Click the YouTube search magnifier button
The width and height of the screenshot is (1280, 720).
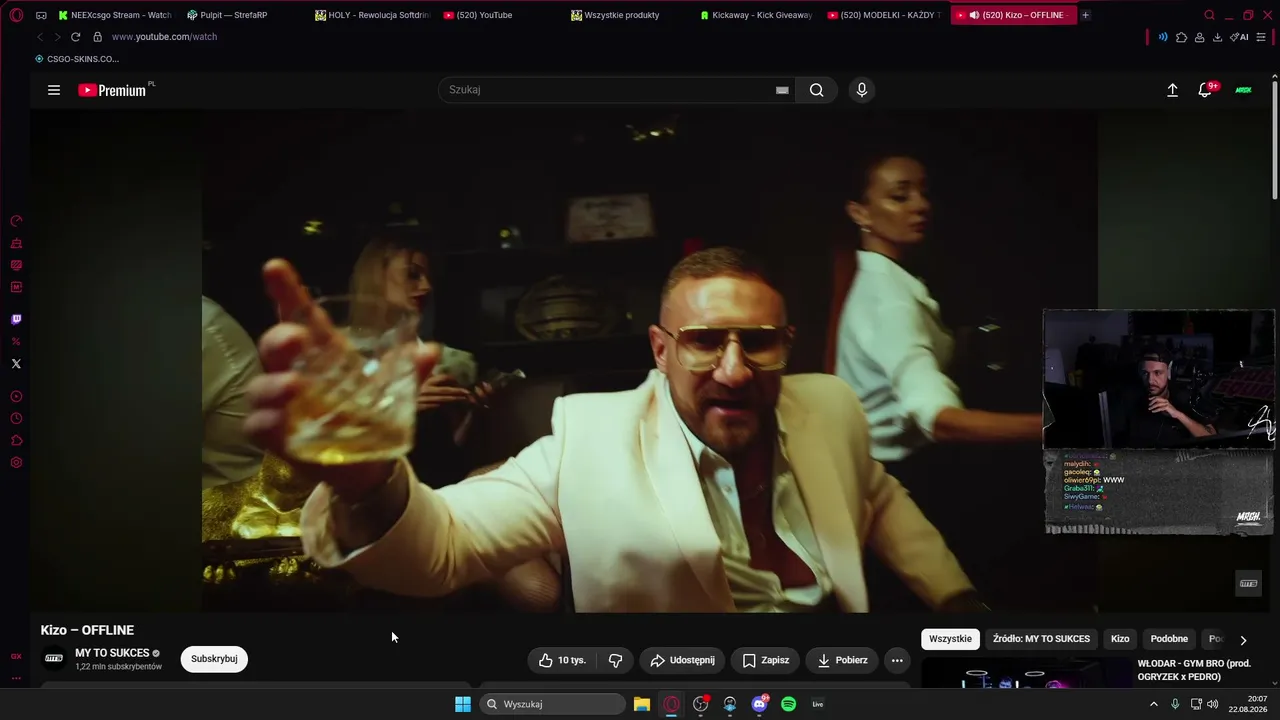point(817,90)
